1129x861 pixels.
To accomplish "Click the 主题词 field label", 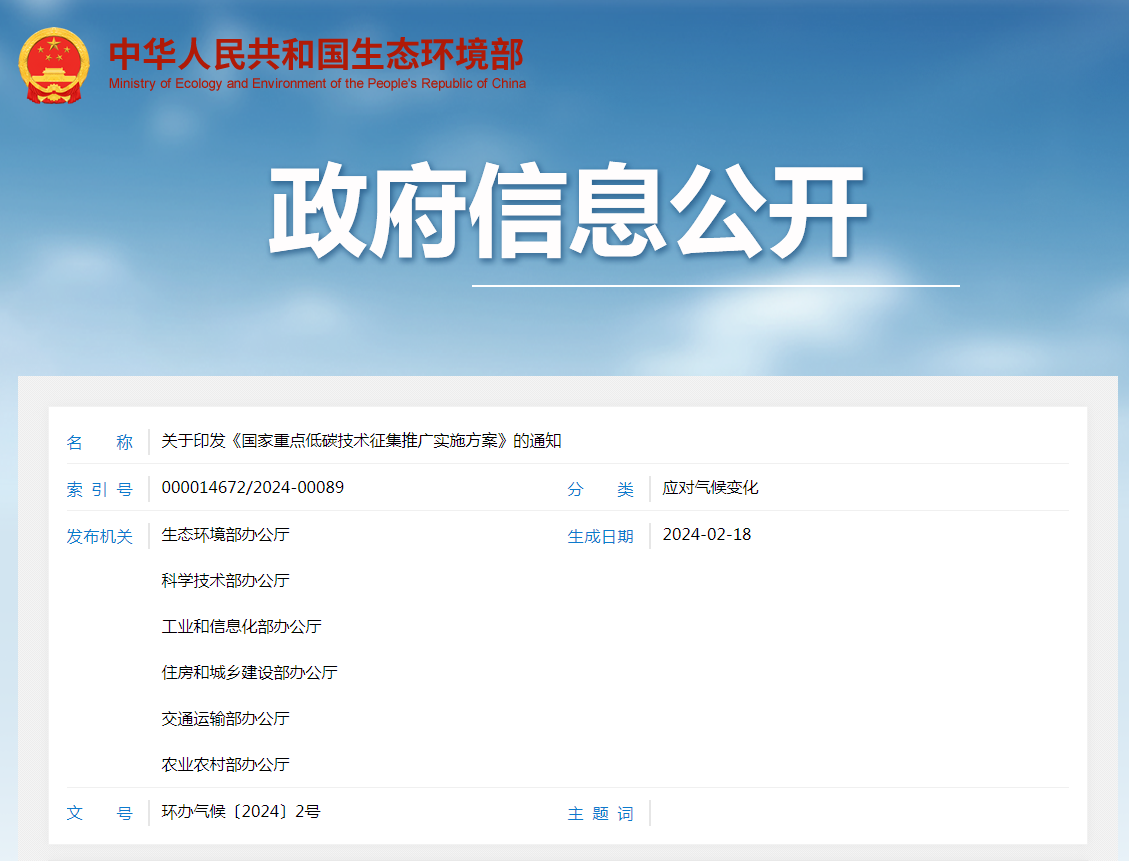I will click(x=601, y=813).
